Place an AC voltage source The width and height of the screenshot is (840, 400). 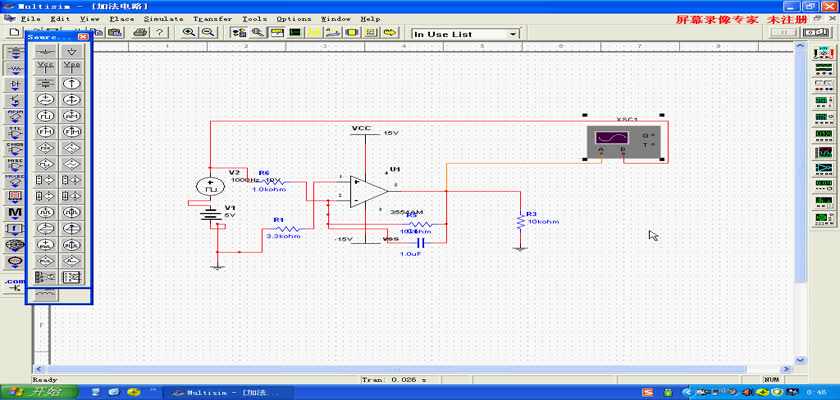[46, 100]
